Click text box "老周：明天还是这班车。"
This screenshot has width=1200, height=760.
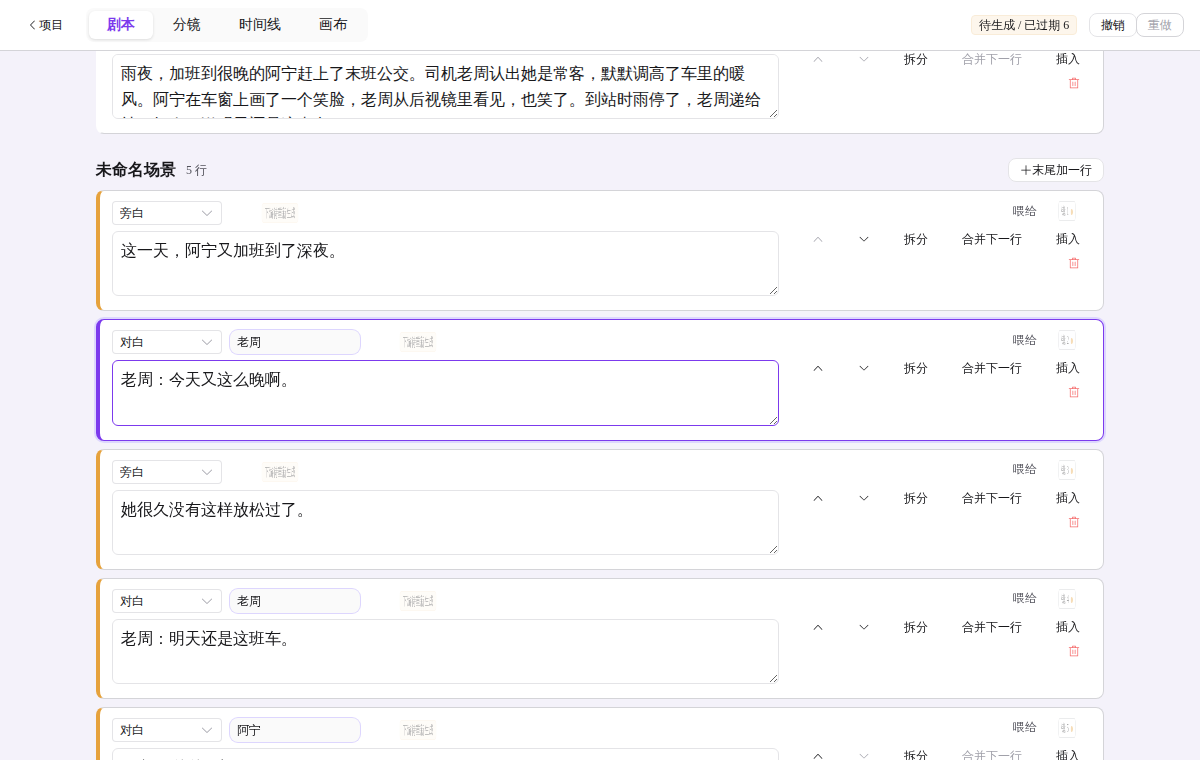(445, 651)
